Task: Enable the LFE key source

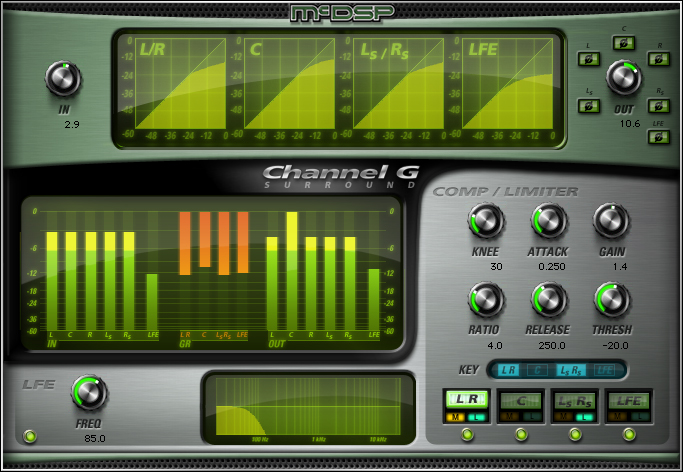Action: pos(605,370)
